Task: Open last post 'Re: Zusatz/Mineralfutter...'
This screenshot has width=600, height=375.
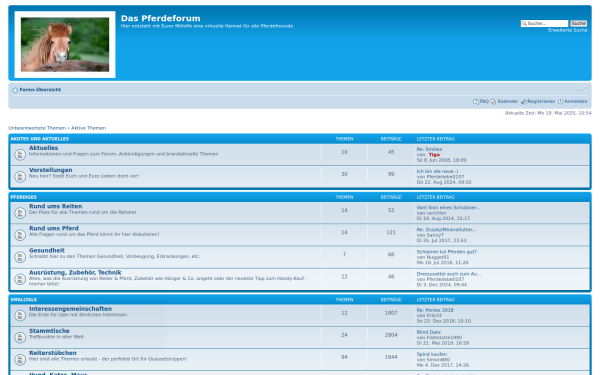Action: point(446,230)
